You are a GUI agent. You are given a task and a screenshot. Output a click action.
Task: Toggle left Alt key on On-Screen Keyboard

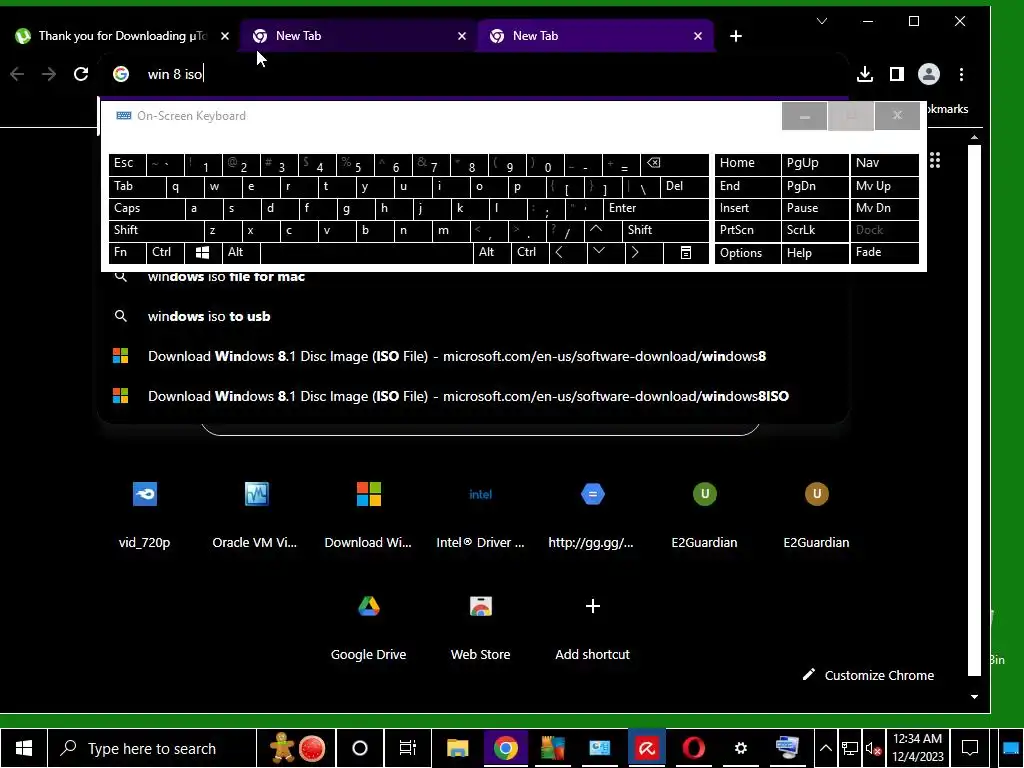click(x=241, y=253)
